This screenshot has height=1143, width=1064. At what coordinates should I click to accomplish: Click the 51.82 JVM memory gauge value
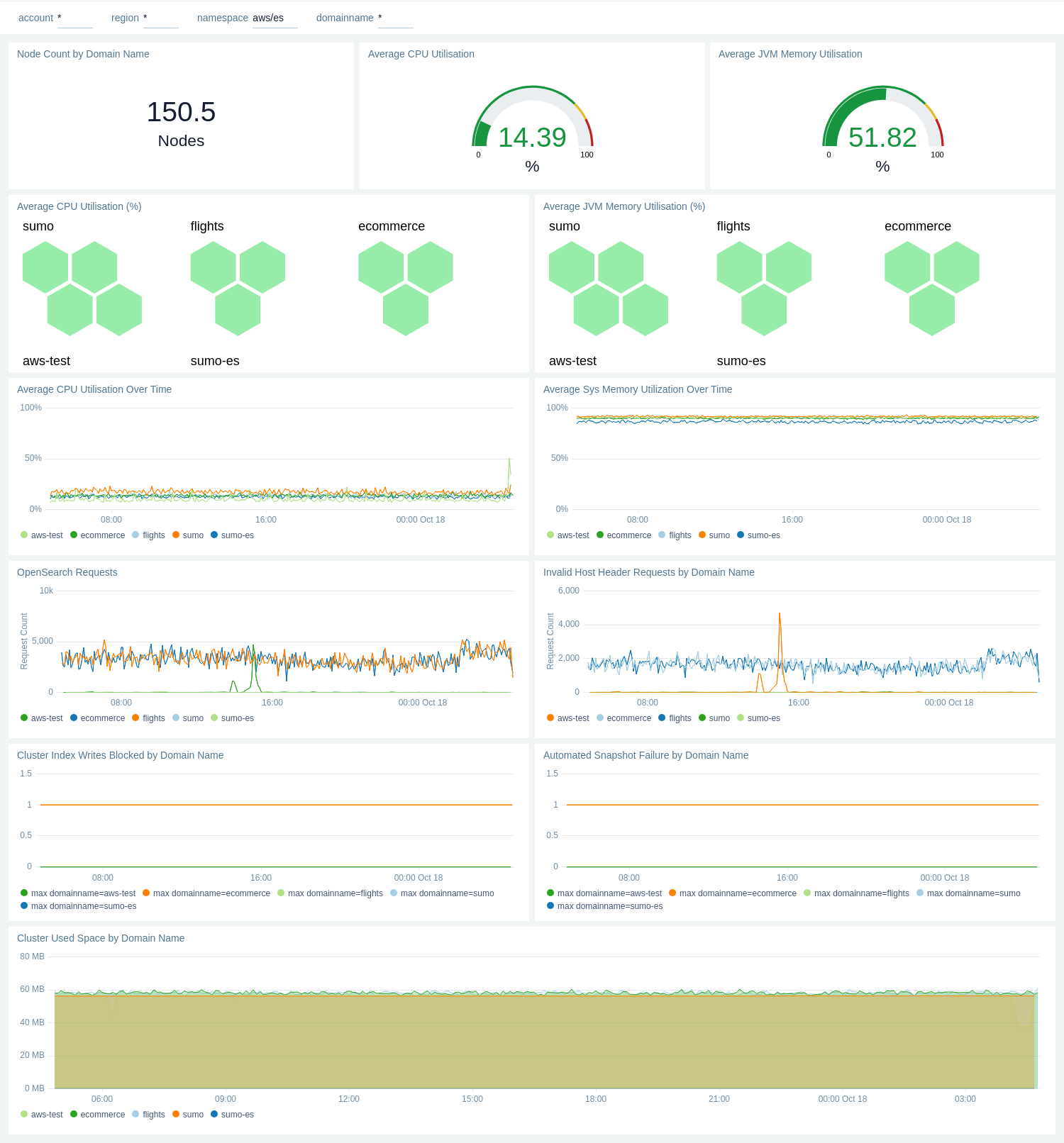pyautogui.click(x=882, y=138)
